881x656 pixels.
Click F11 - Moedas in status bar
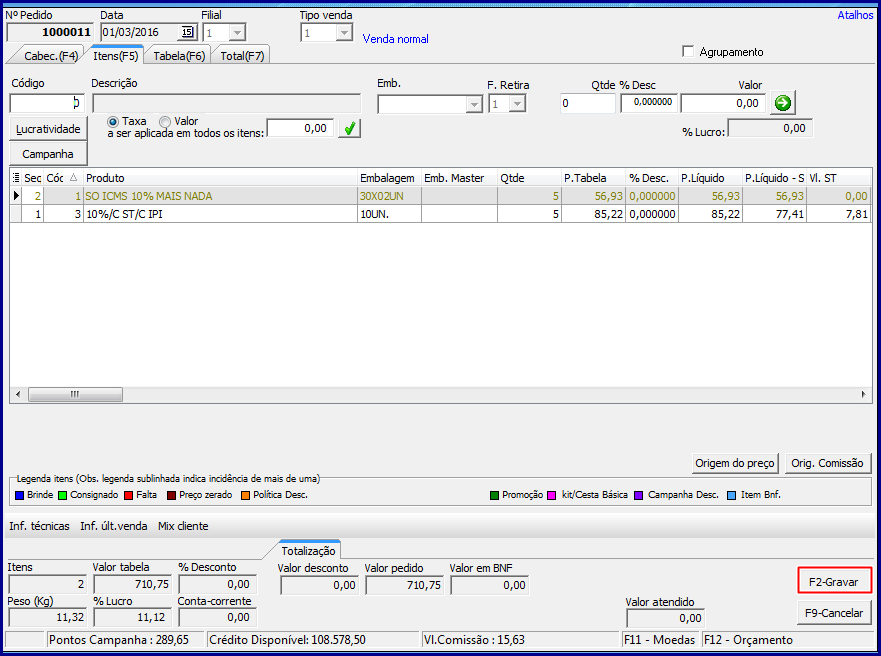point(660,640)
